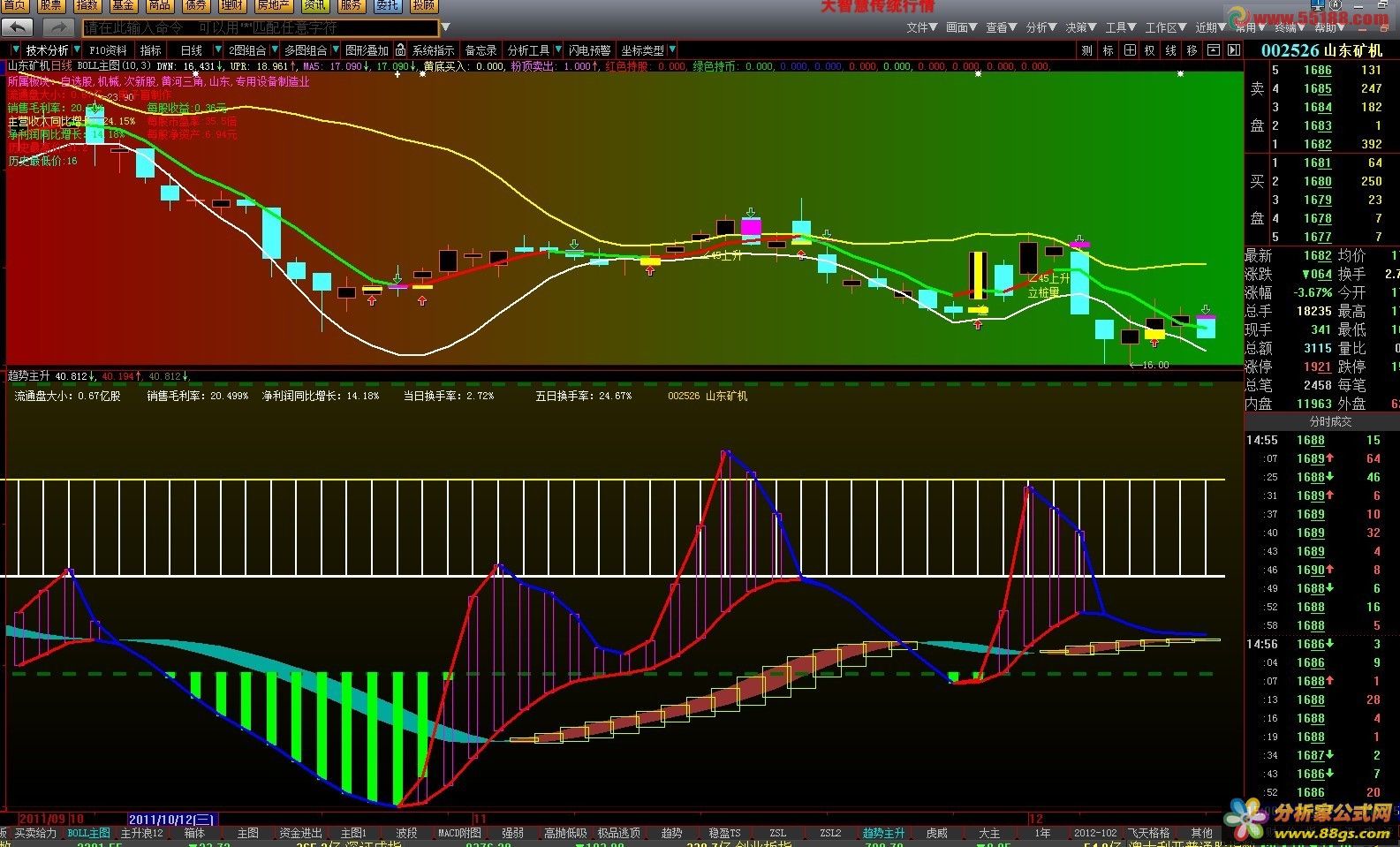Click the 债券 bonds shortcut button

click(195, 5)
